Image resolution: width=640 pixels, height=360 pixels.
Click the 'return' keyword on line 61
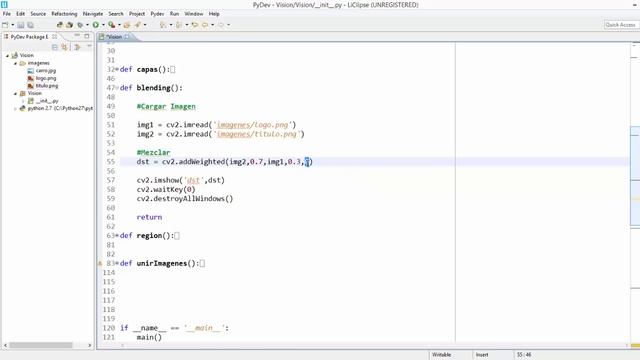pyautogui.click(x=149, y=217)
